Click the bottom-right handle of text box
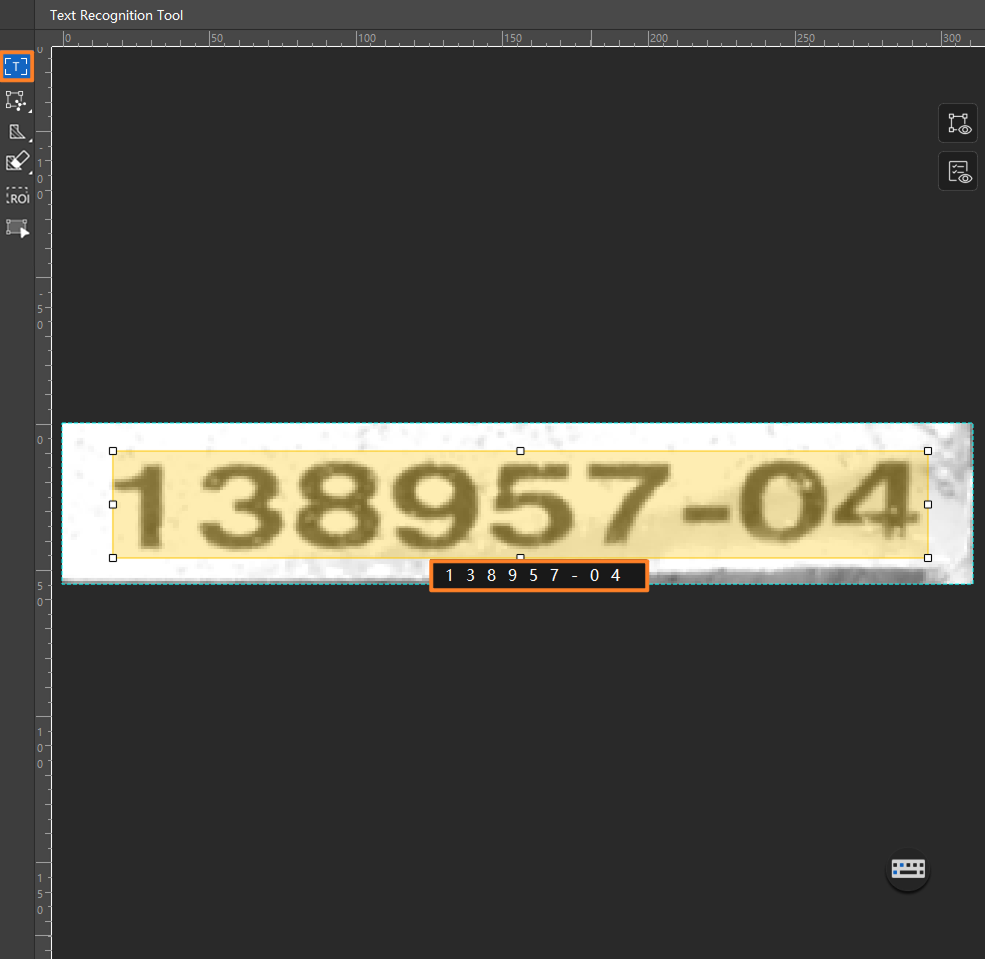Image resolution: width=985 pixels, height=959 pixels. [928, 558]
